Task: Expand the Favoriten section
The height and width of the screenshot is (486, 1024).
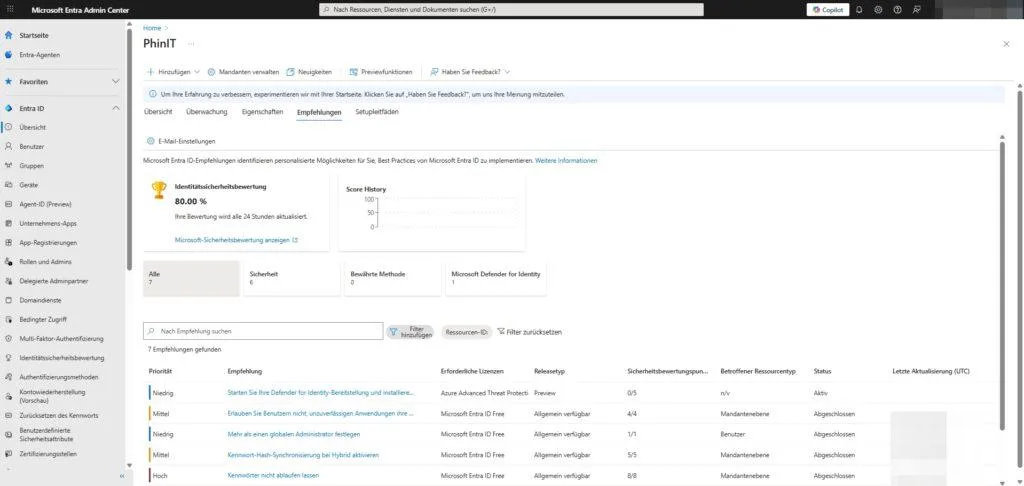Action: pos(115,81)
